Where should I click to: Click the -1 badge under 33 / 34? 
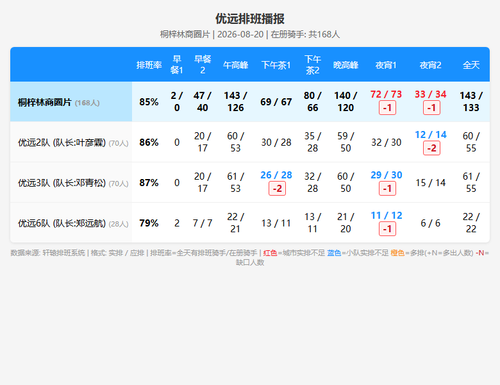coord(432,108)
